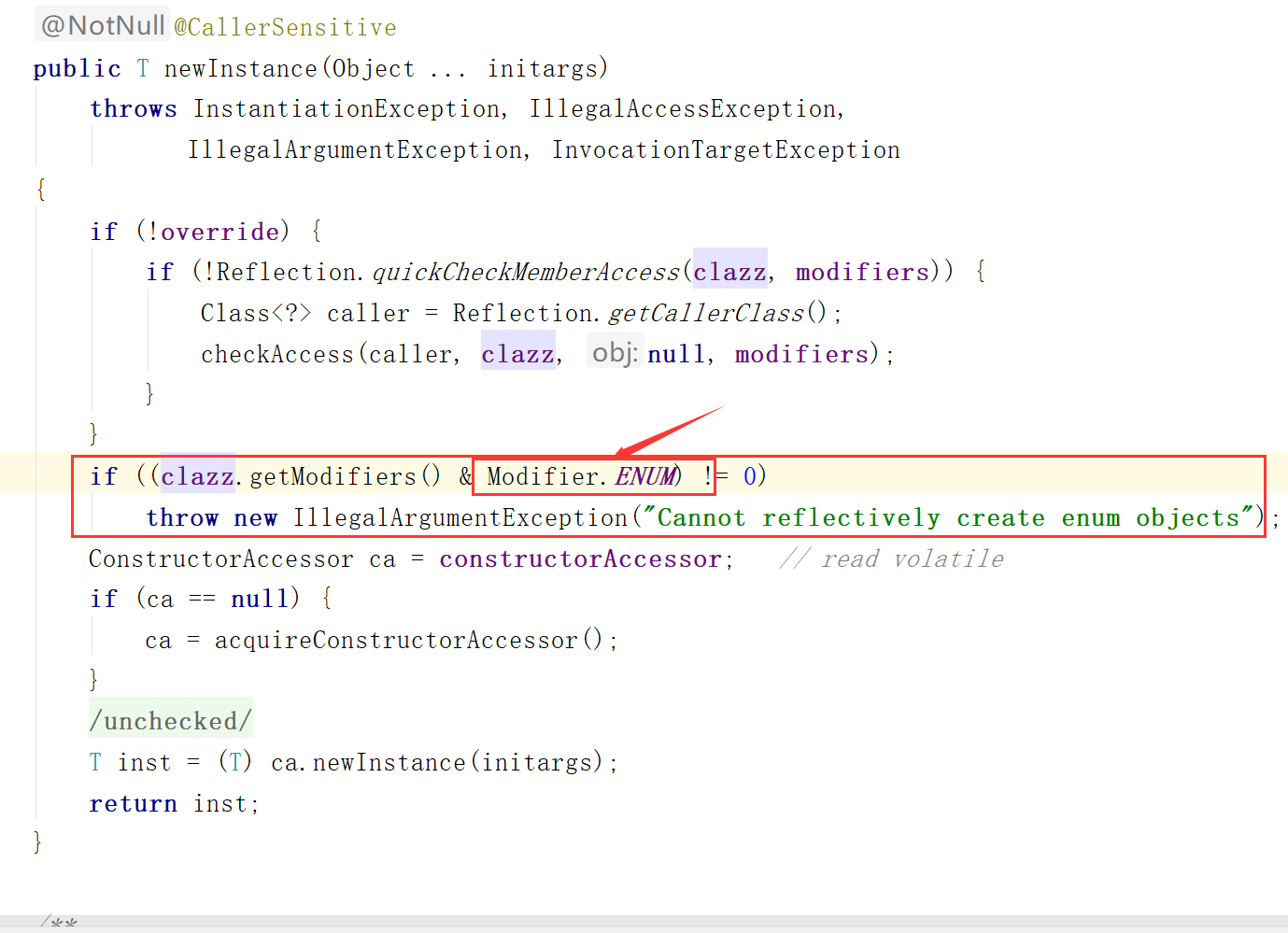Click the quickCheckMemberAccess method call
1288x933 pixels.
tap(526, 273)
